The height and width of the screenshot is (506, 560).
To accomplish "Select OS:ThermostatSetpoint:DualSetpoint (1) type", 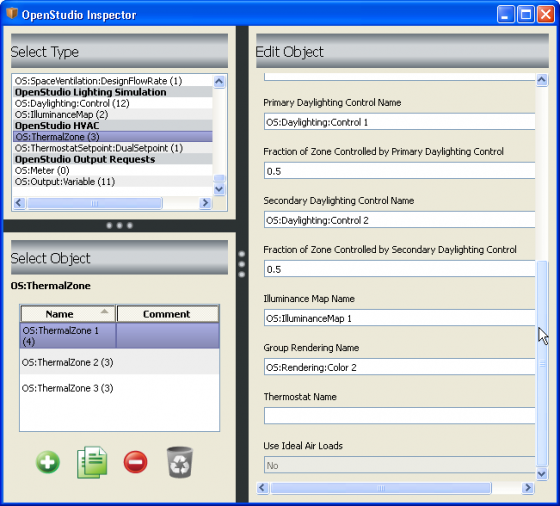I will (x=112, y=148).
